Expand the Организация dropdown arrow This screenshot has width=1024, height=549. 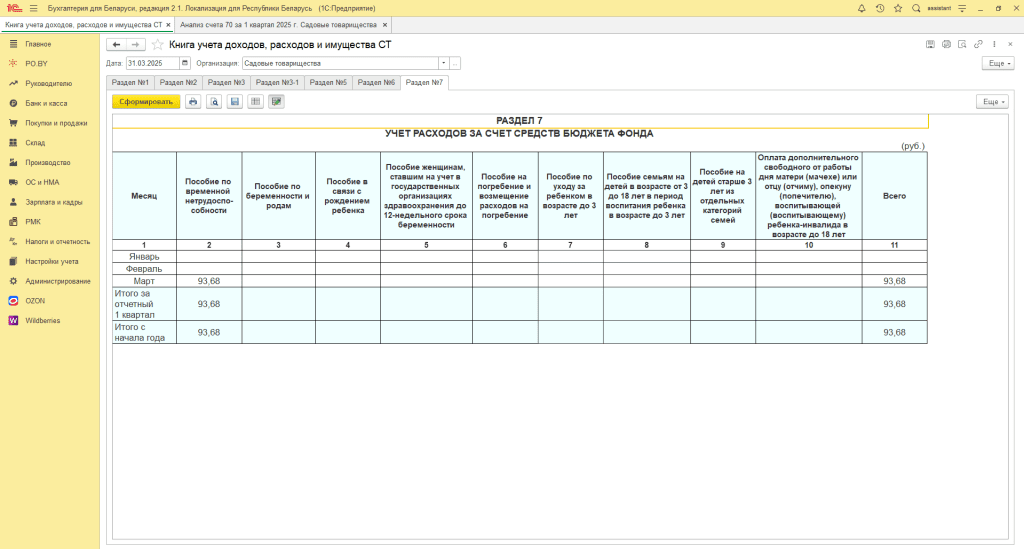[443, 63]
